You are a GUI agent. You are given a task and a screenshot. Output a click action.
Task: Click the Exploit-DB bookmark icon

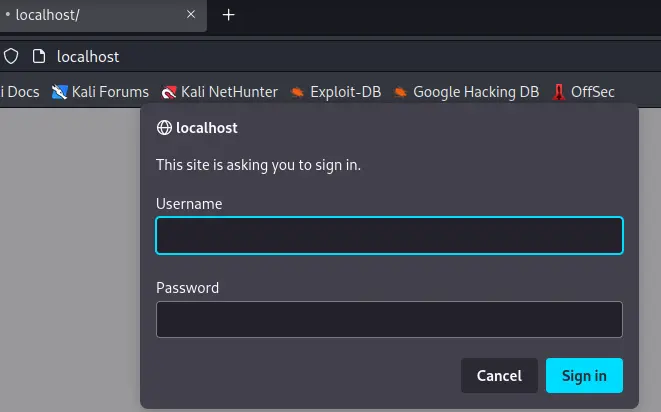click(297, 92)
